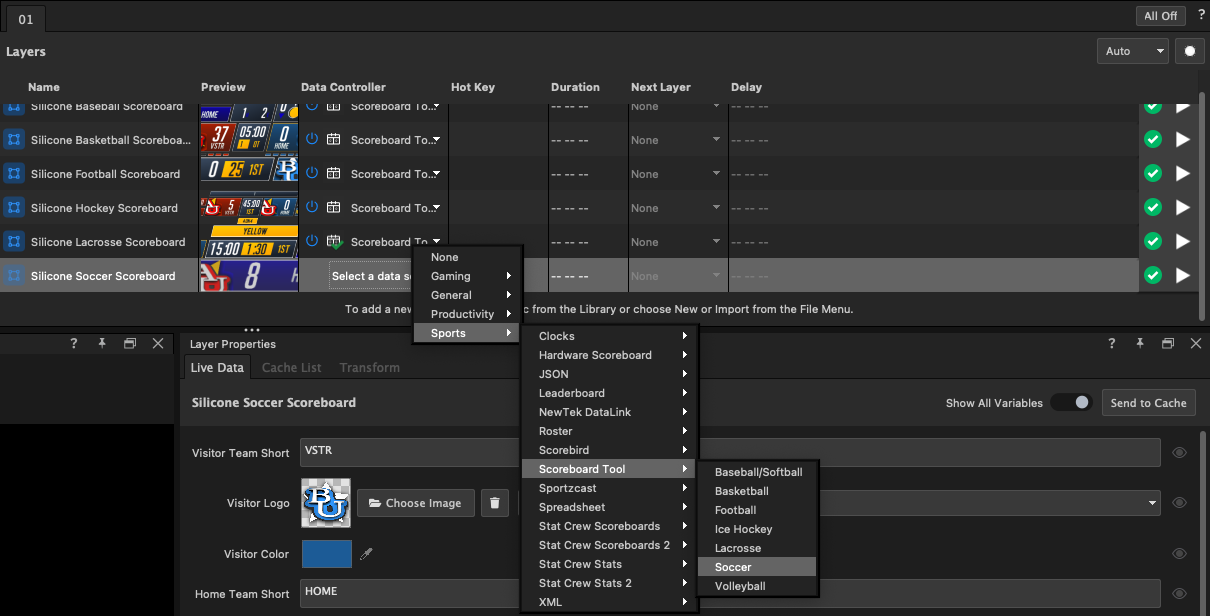Click the Silicone Lacrosse Scoreboard layer icon
1210x616 pixels.
tap(14, 242)
